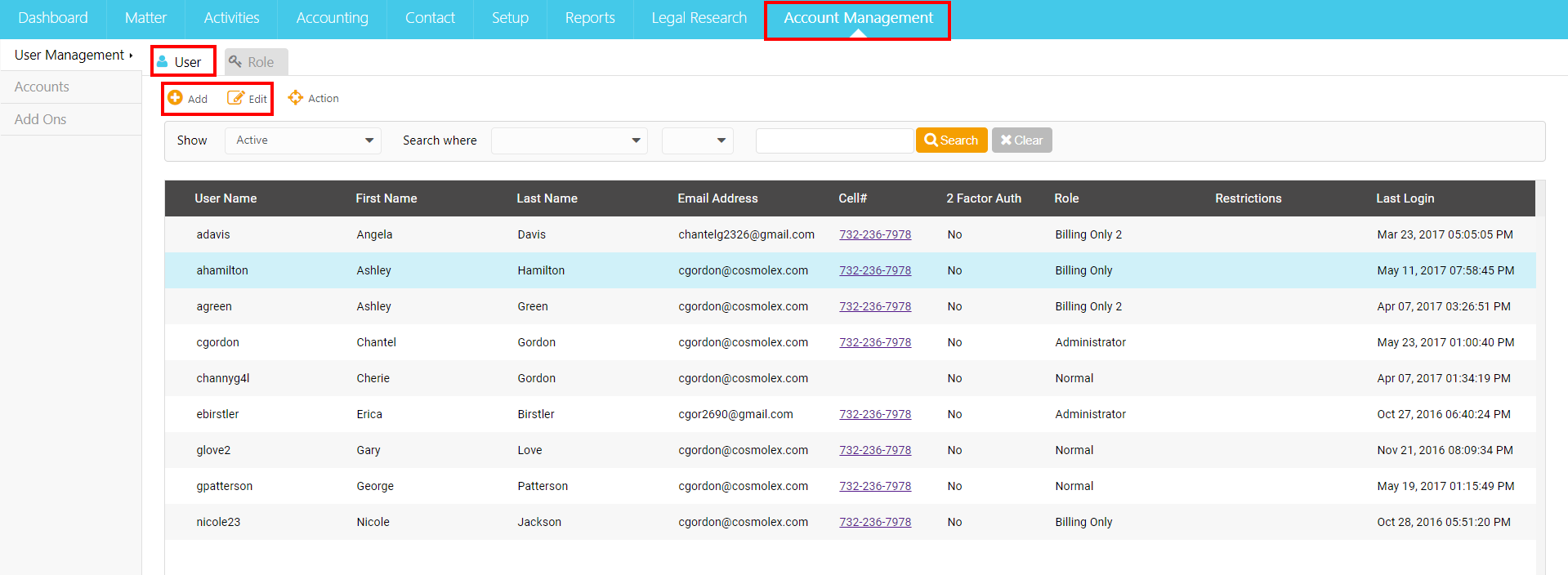Select User Management in the sidebar

point(71,55)
